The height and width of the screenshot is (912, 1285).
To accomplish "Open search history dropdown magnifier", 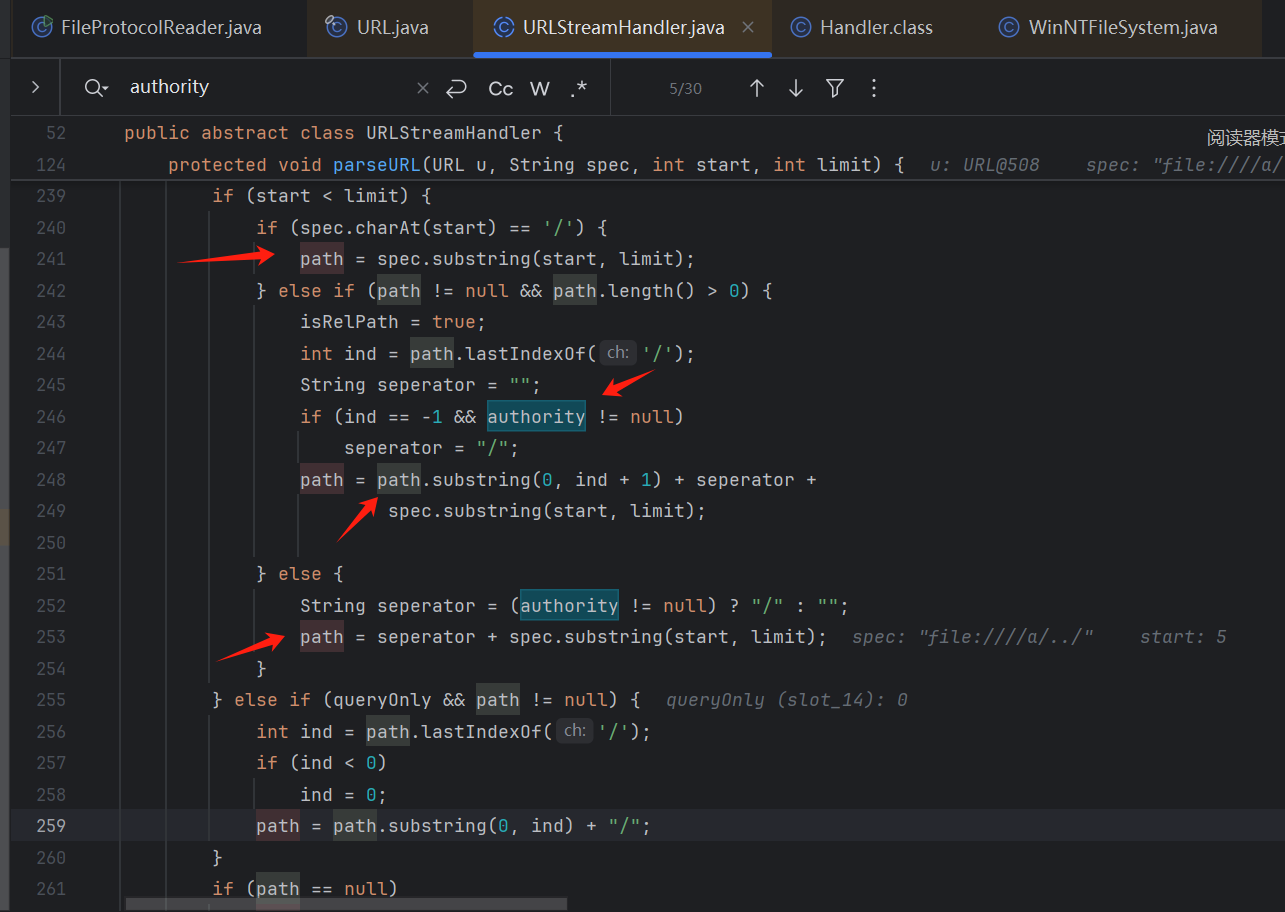I will point(97,88).
